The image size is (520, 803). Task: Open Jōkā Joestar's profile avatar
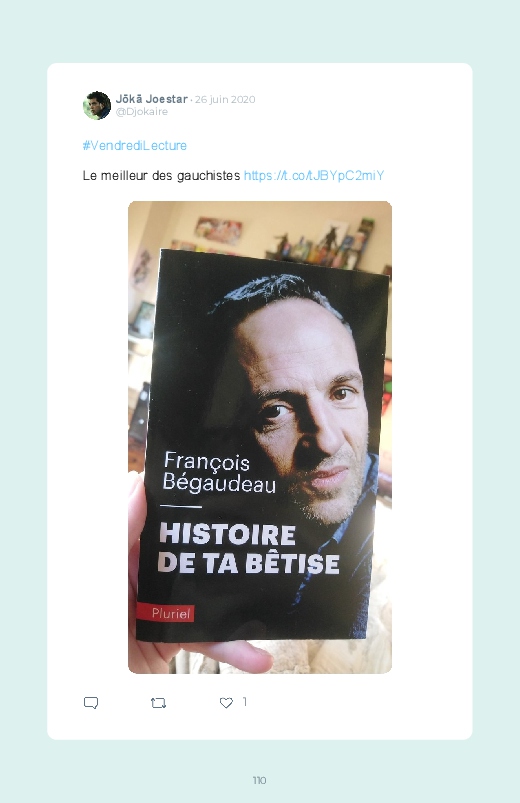pyautogui.click(x=97, y=105)
